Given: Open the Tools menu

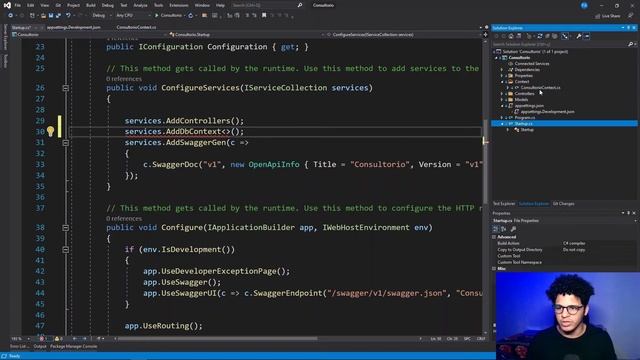Looking at the screenshot, I should [x=158, y=5].
